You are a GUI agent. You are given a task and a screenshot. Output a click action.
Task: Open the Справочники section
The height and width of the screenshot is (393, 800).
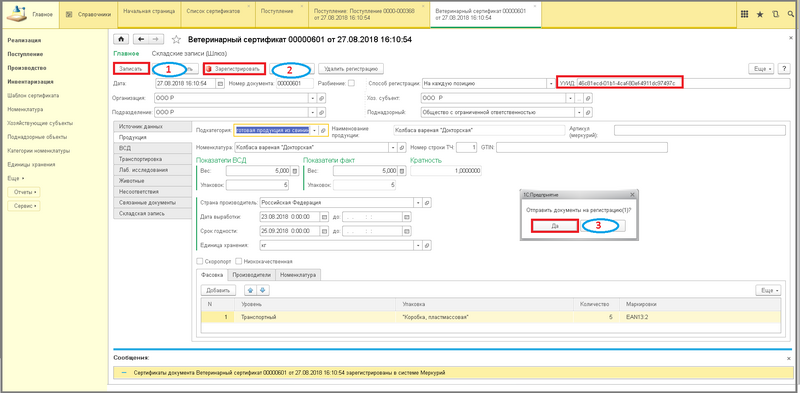point(89,14)
